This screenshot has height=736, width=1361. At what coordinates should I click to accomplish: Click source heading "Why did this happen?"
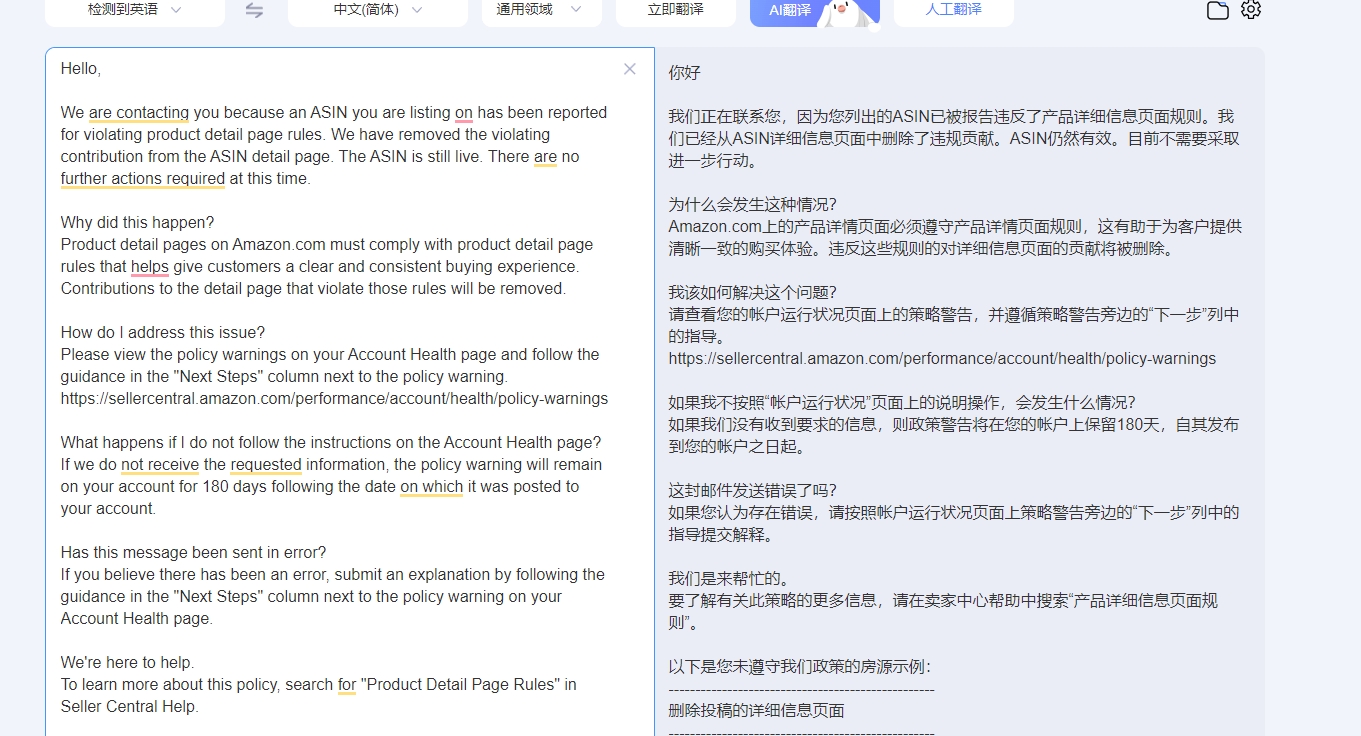(137, 223)
